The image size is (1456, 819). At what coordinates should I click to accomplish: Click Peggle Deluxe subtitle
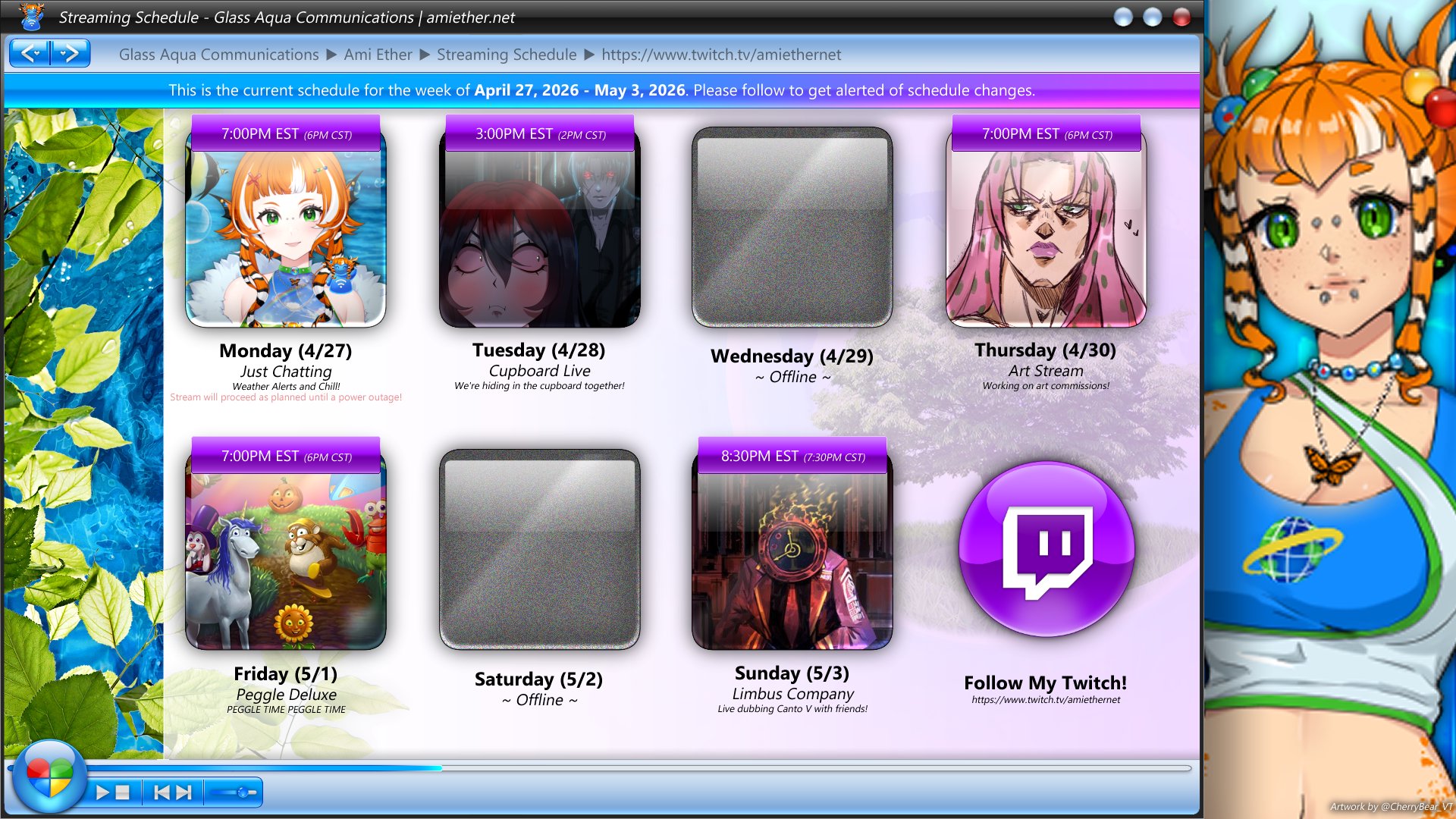point(286,695)
